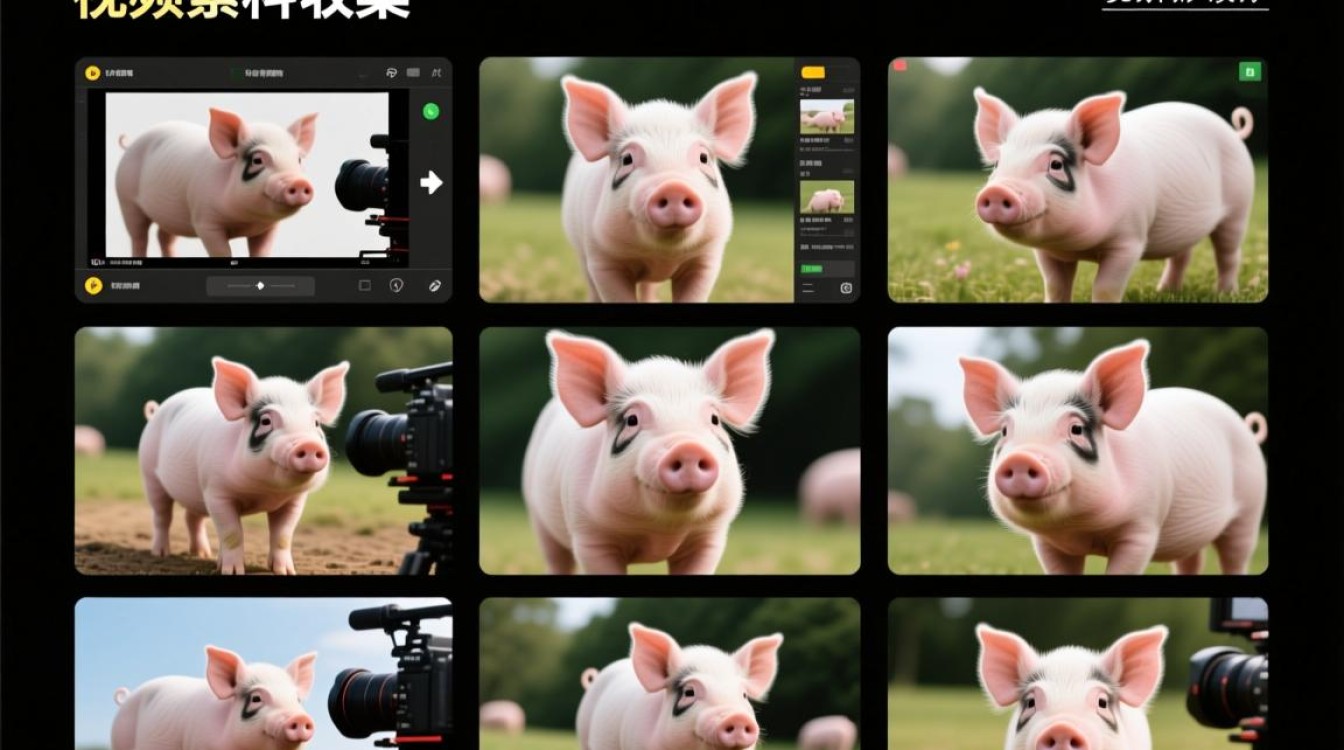Select second pig thumbnail in side panel
This screenshot has width=1344, height=750.
[x=827, y=197]
